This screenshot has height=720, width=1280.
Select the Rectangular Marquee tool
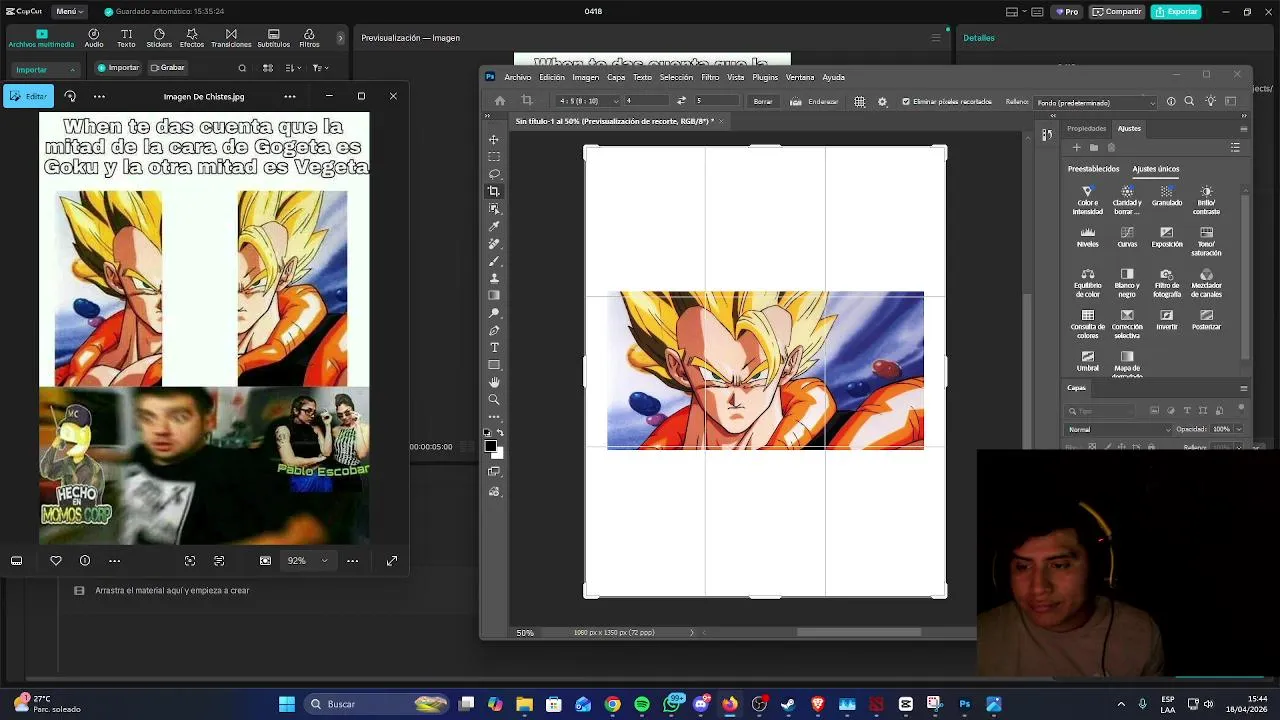[494, 157]
